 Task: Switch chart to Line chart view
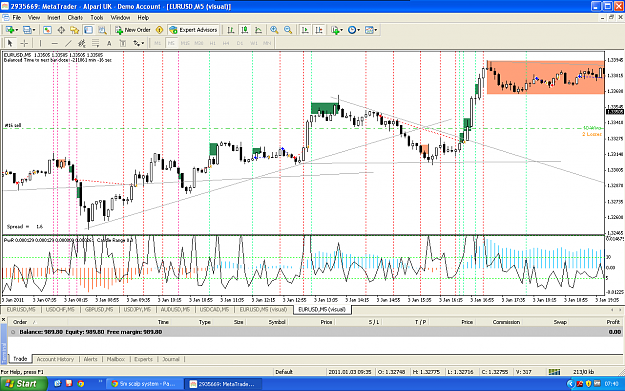point(258,30)
